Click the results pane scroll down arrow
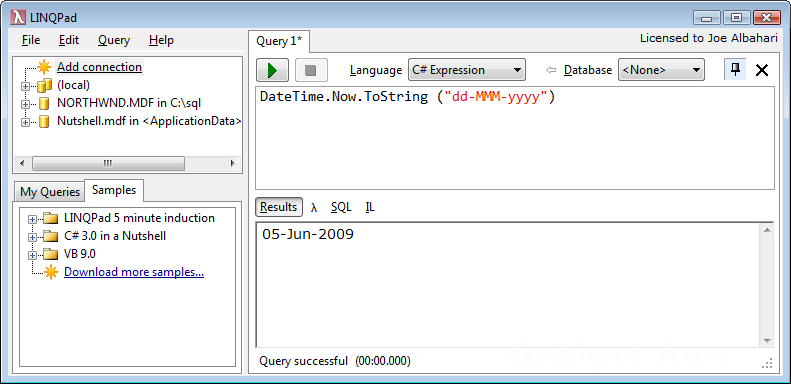This screenshot has width=791, height=384. [x=767, y=341]
